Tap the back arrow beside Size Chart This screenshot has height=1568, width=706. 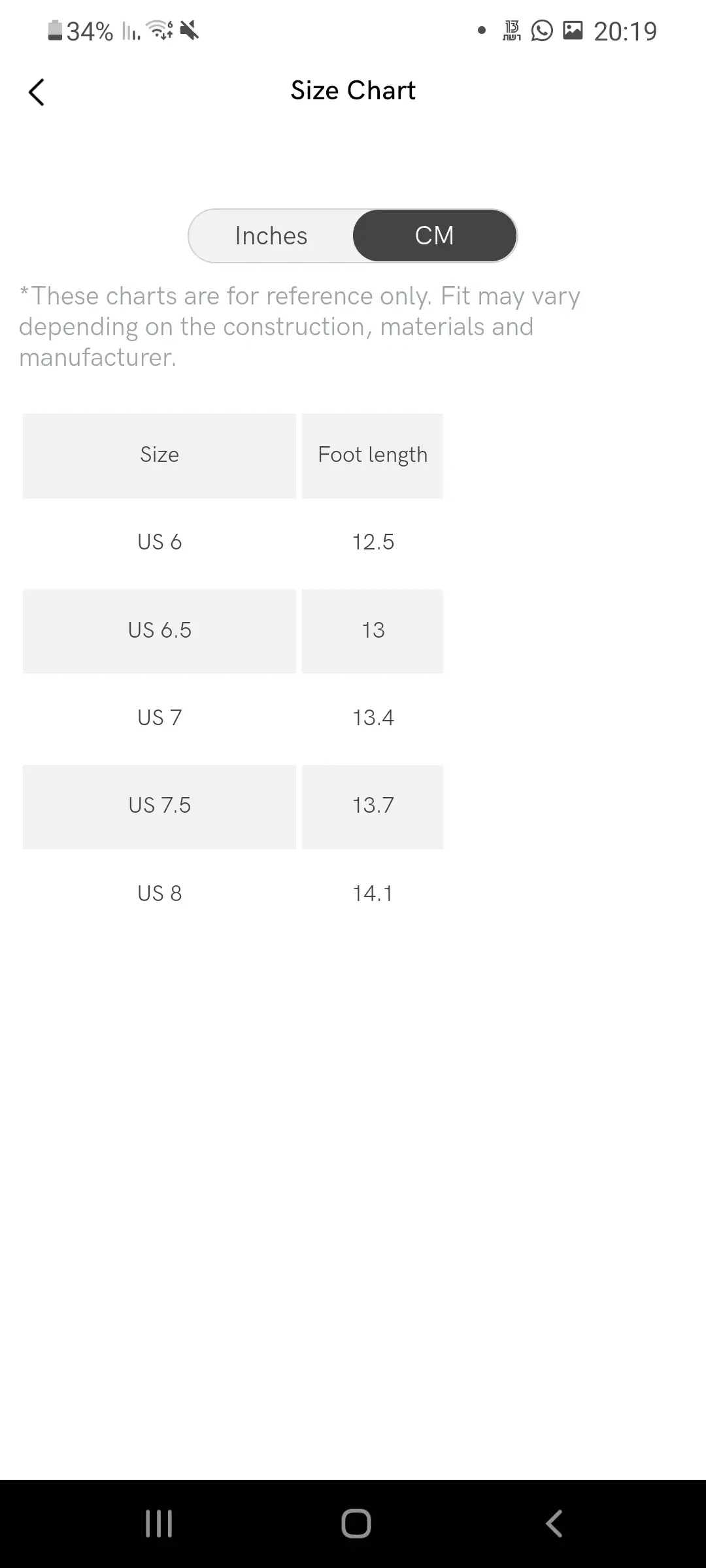click(x=37, y=92)
